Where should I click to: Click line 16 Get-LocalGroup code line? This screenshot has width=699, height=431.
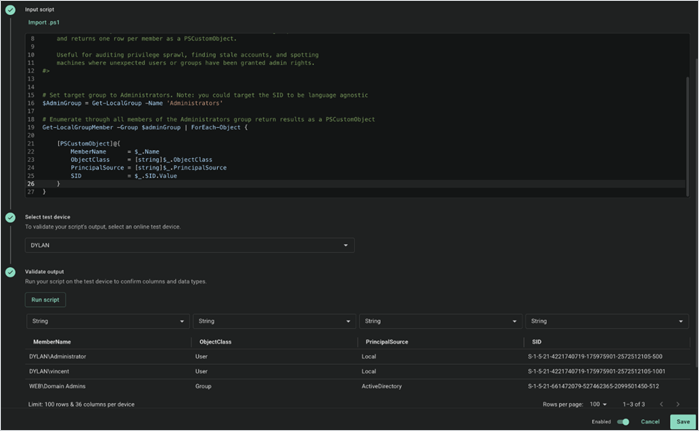(x=132, y=103)
